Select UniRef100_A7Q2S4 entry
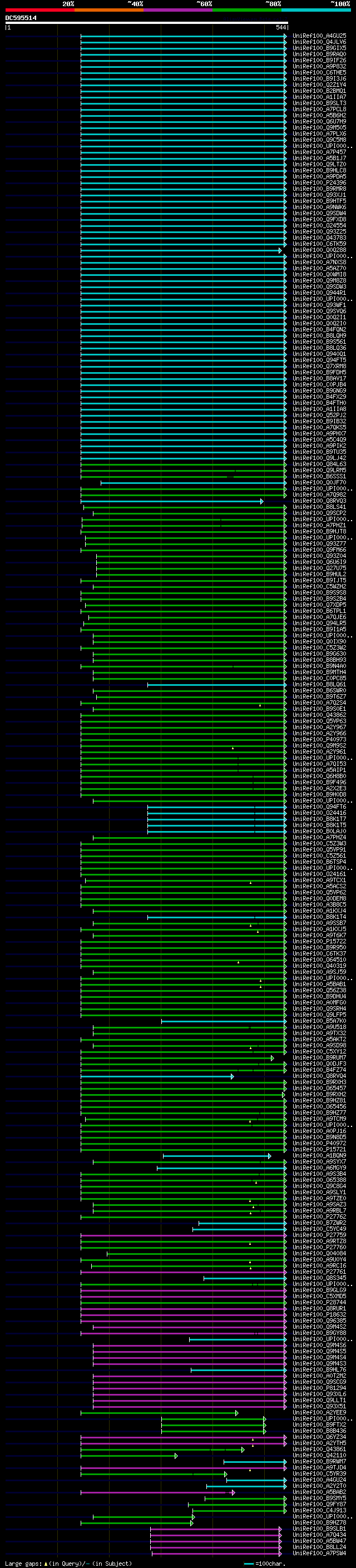Screen dimensions: 356x1568 click(319, 703)
